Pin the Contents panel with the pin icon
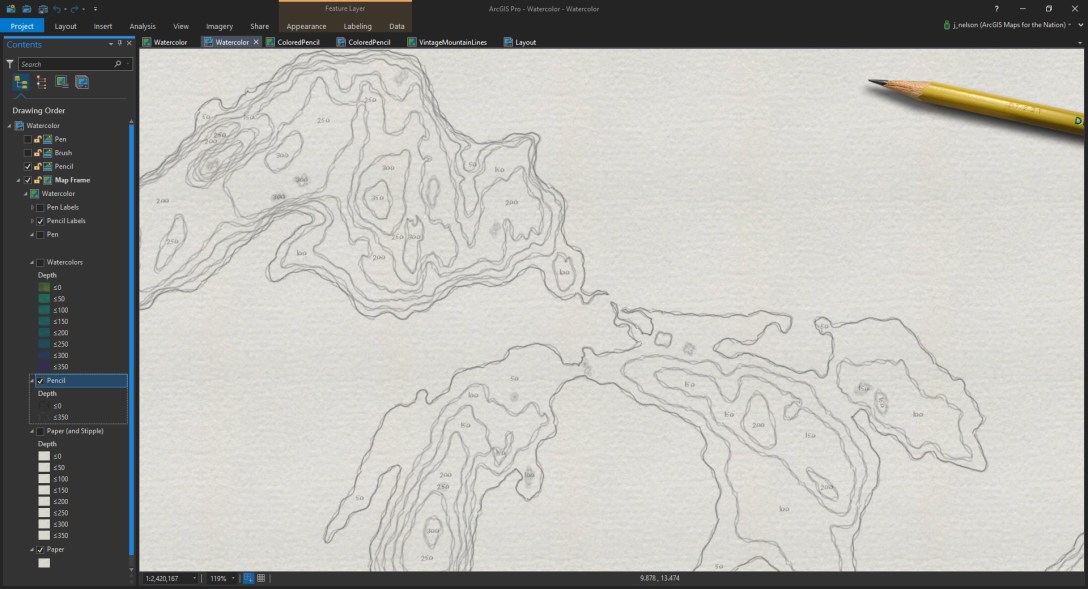 click(x=120, y=44)
